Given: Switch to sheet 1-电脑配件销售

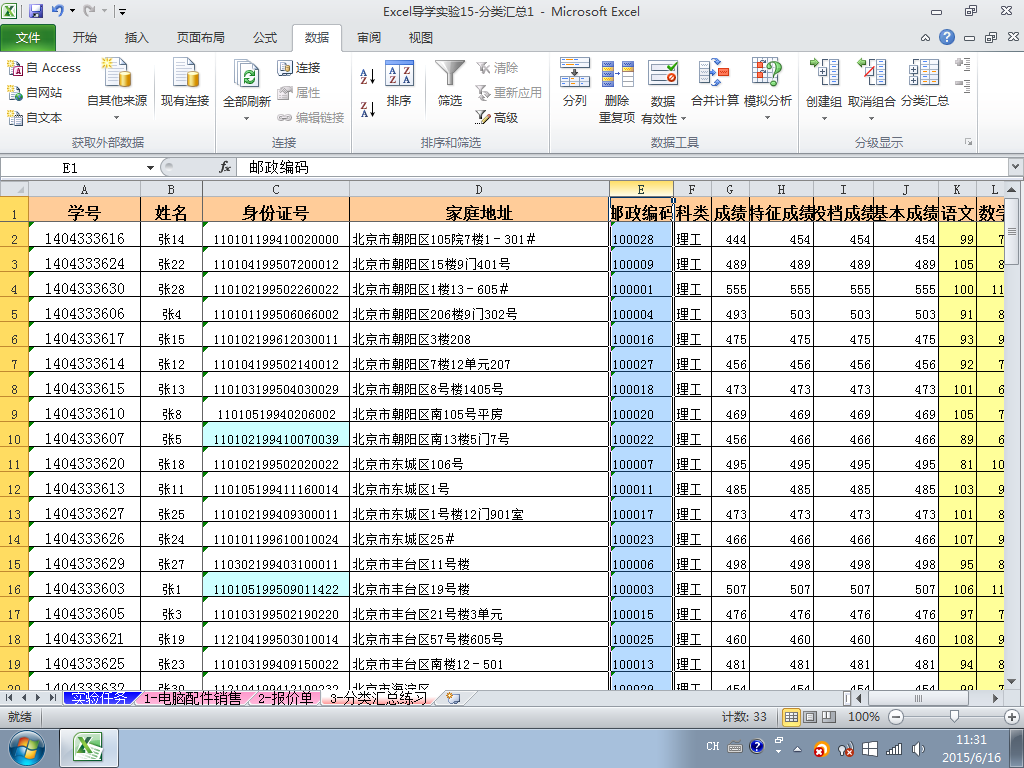Looking at the screenshot, I should click(192, 698).
